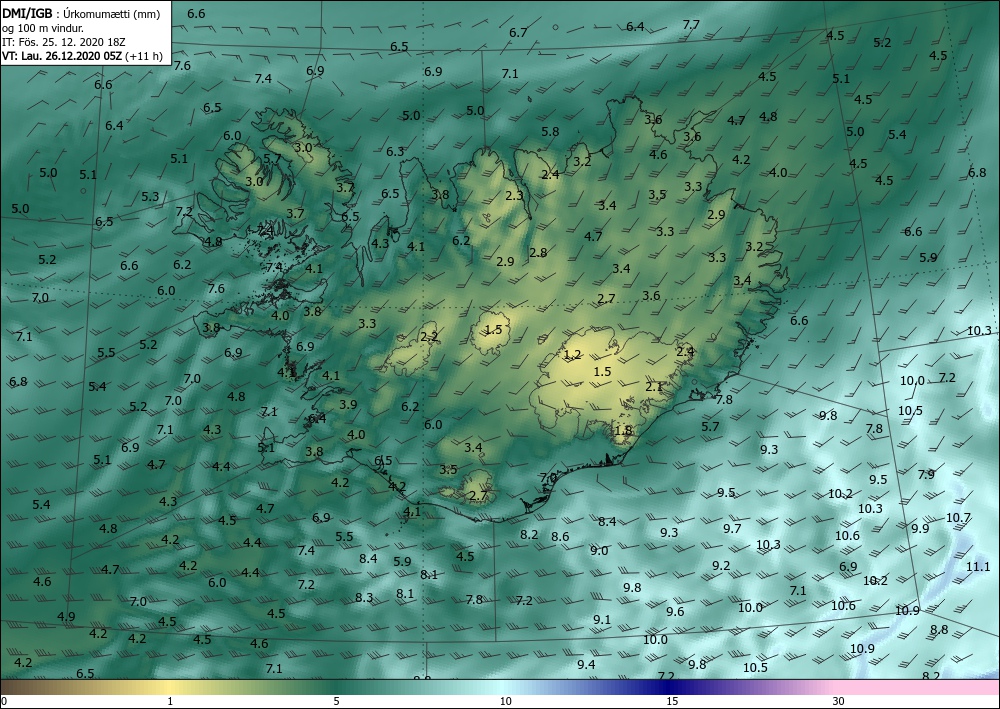Click the '1.8' value near the south coast

(x=623, y=430)
